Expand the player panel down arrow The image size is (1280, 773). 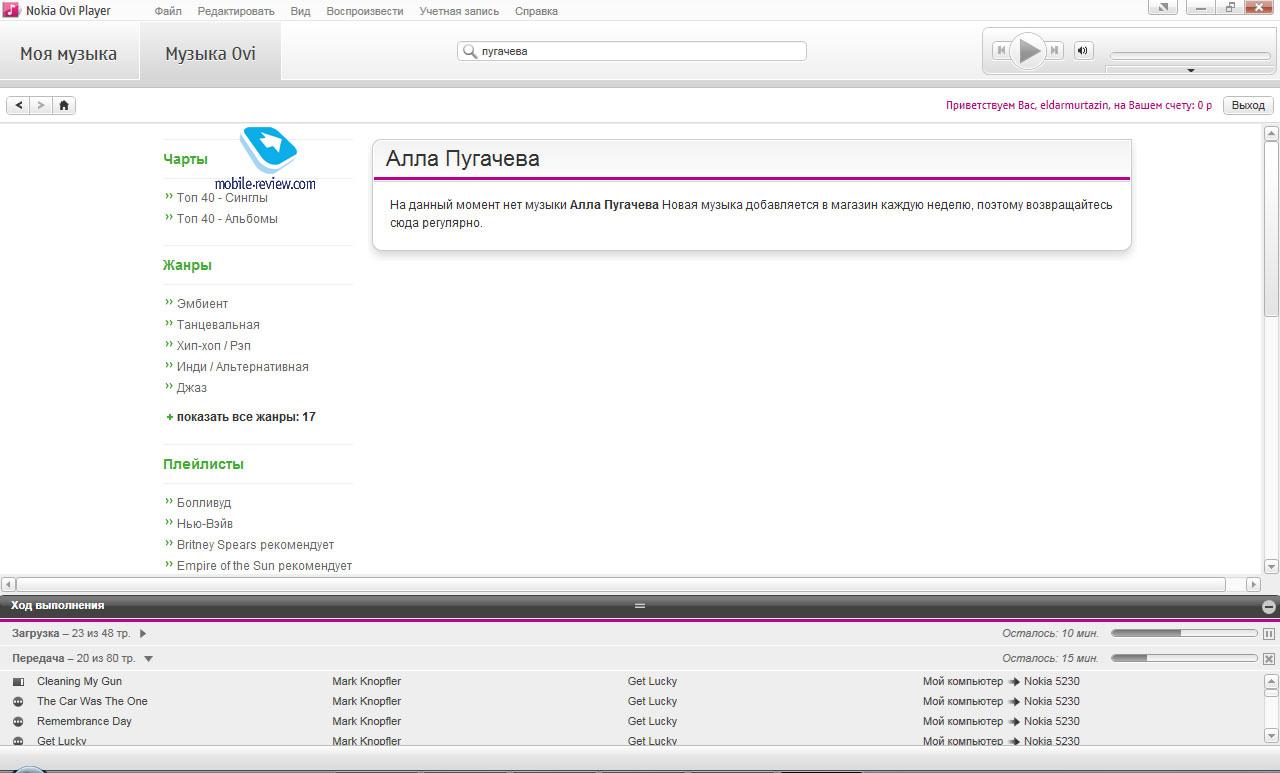(1190, 70)
